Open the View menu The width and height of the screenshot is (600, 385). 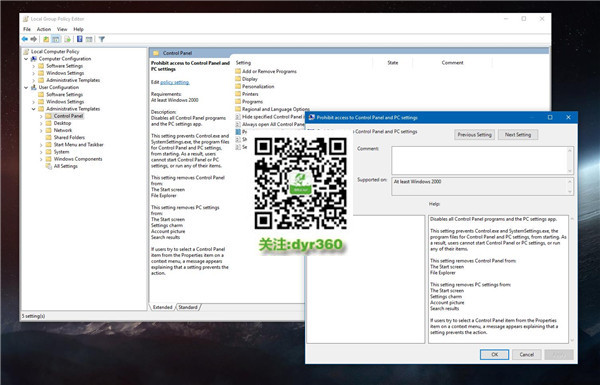pos(62,29)
